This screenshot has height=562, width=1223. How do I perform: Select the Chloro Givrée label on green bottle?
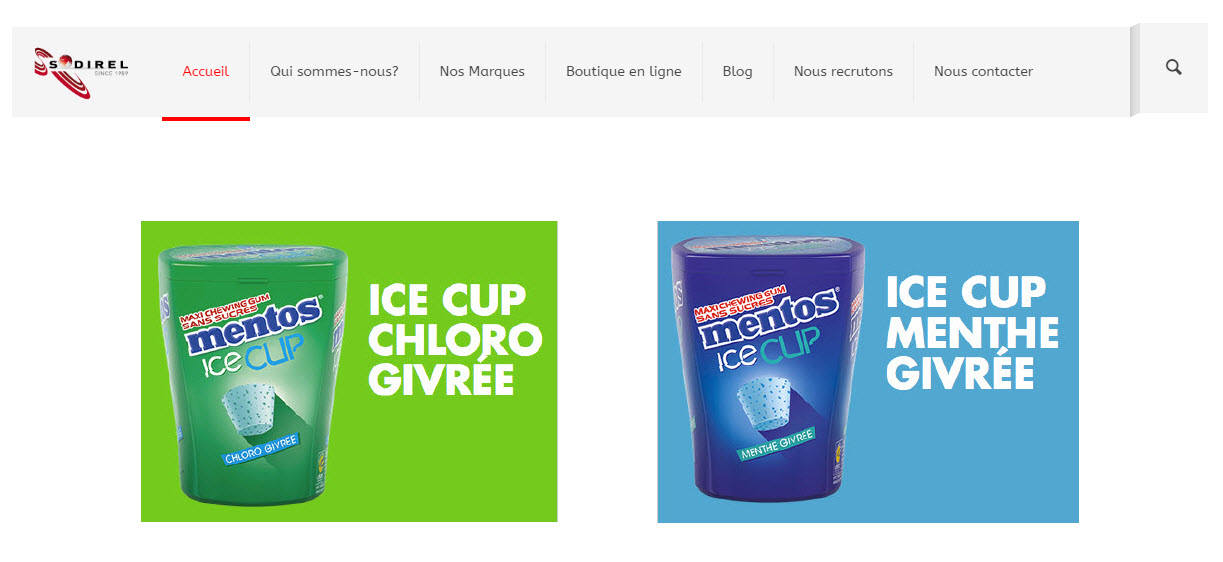(261, 455)
